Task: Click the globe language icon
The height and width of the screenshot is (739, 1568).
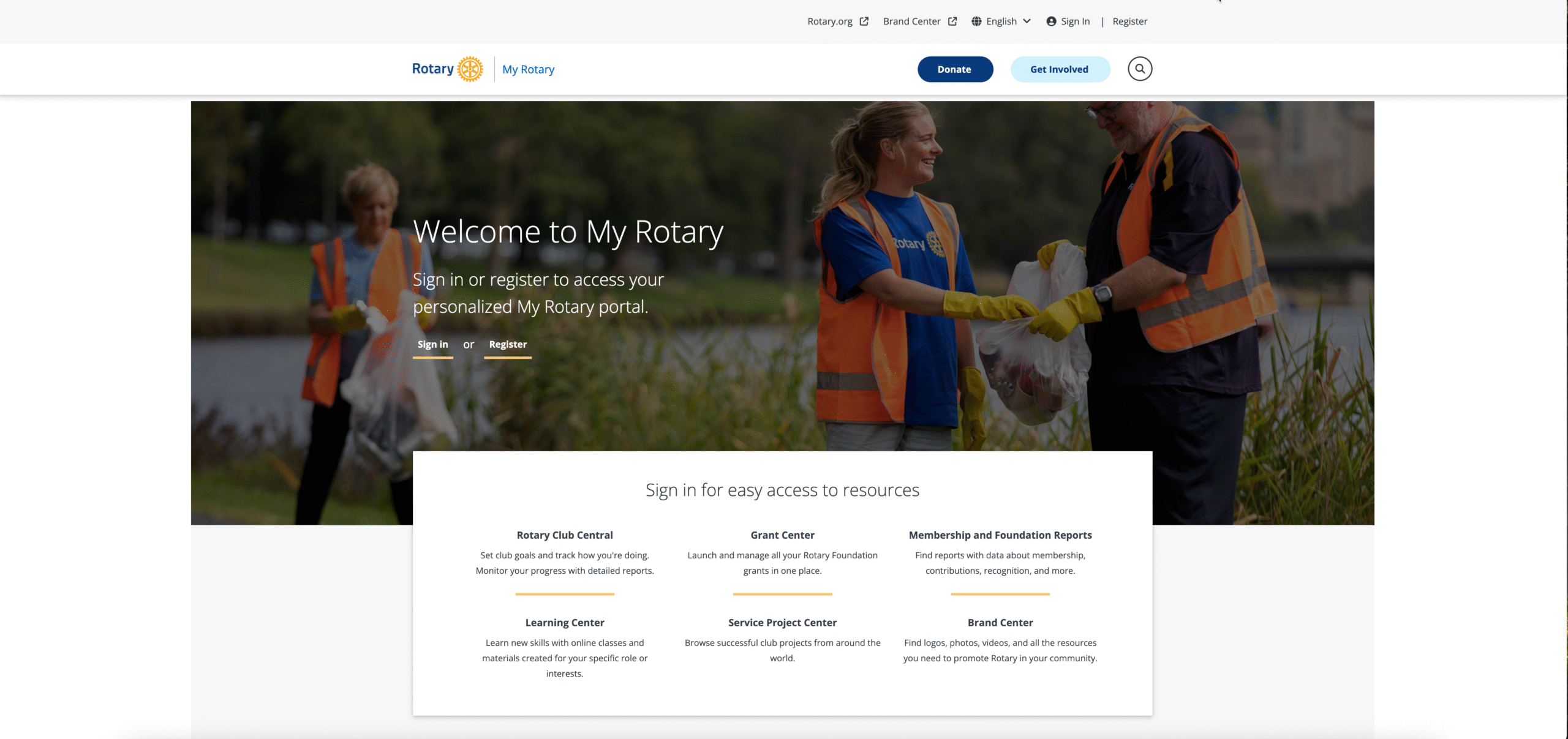Action: coord(976,21)
